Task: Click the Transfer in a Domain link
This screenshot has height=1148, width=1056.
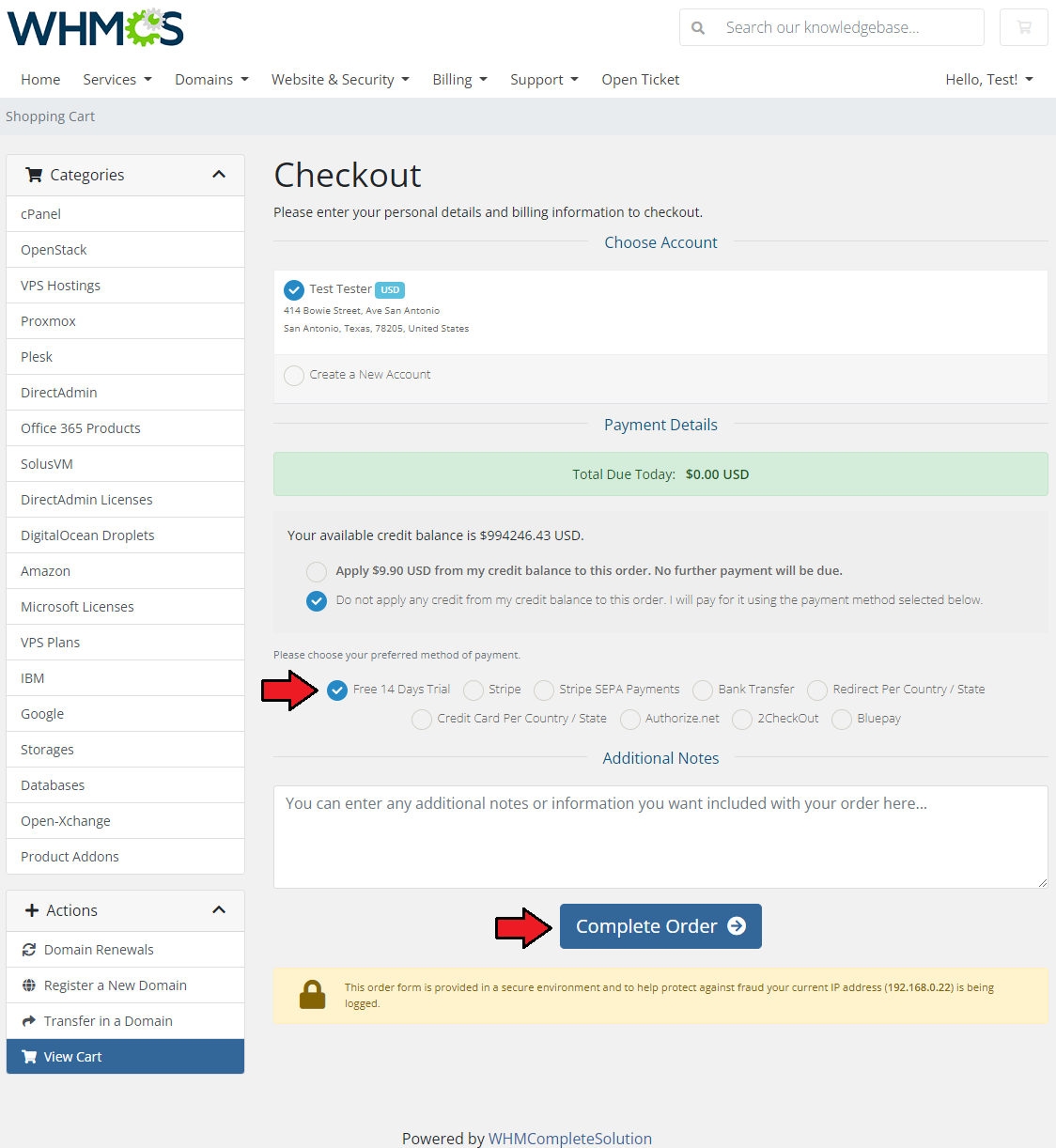Action: point(125,1021)
